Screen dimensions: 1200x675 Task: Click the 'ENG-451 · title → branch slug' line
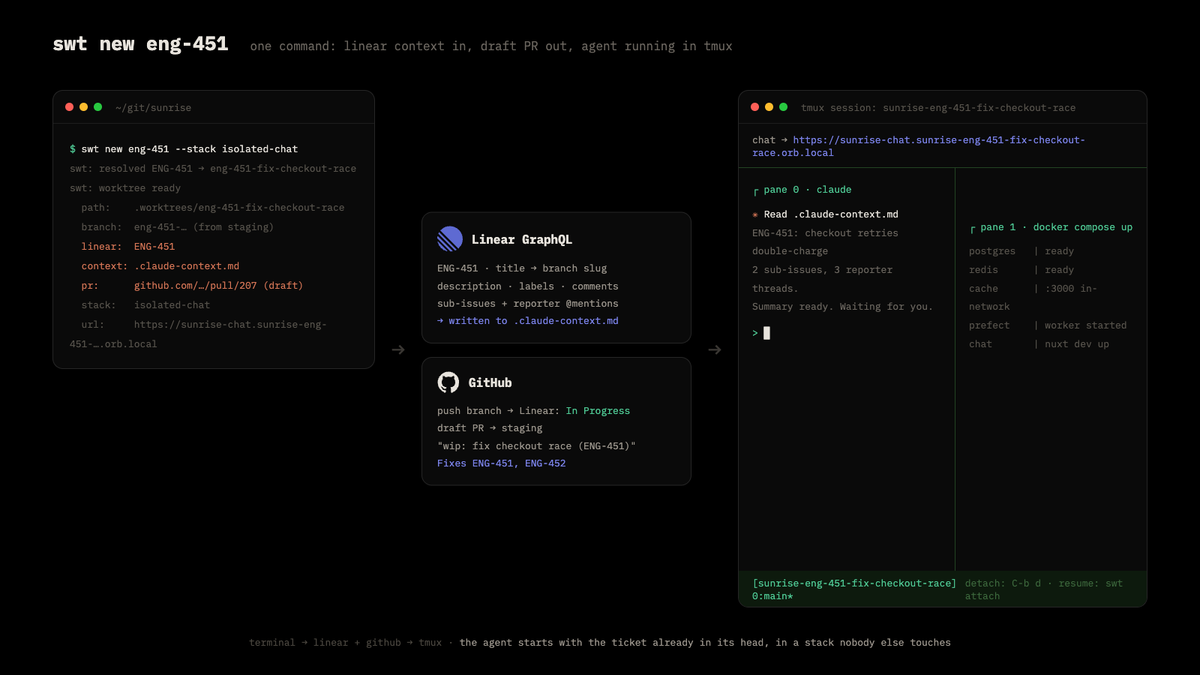[522, 268]
